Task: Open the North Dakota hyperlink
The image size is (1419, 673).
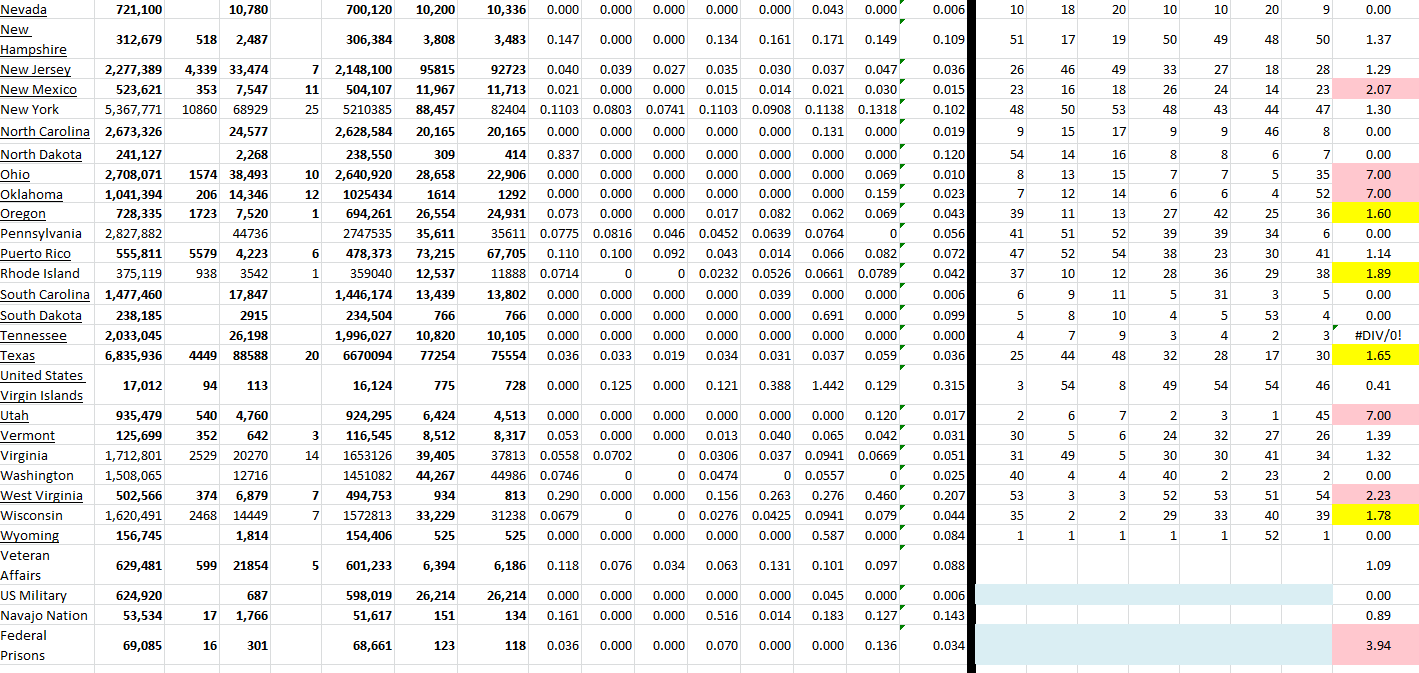Action: pos(41,155)
